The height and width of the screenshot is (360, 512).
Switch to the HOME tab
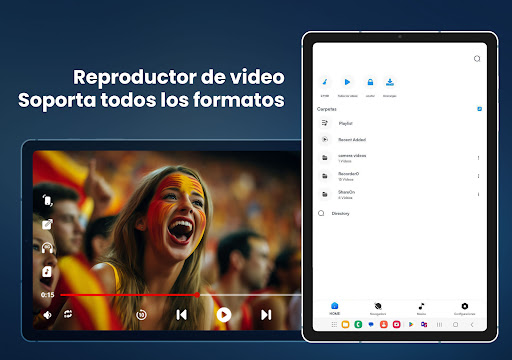pyautogui.click(x=335, y=308)
